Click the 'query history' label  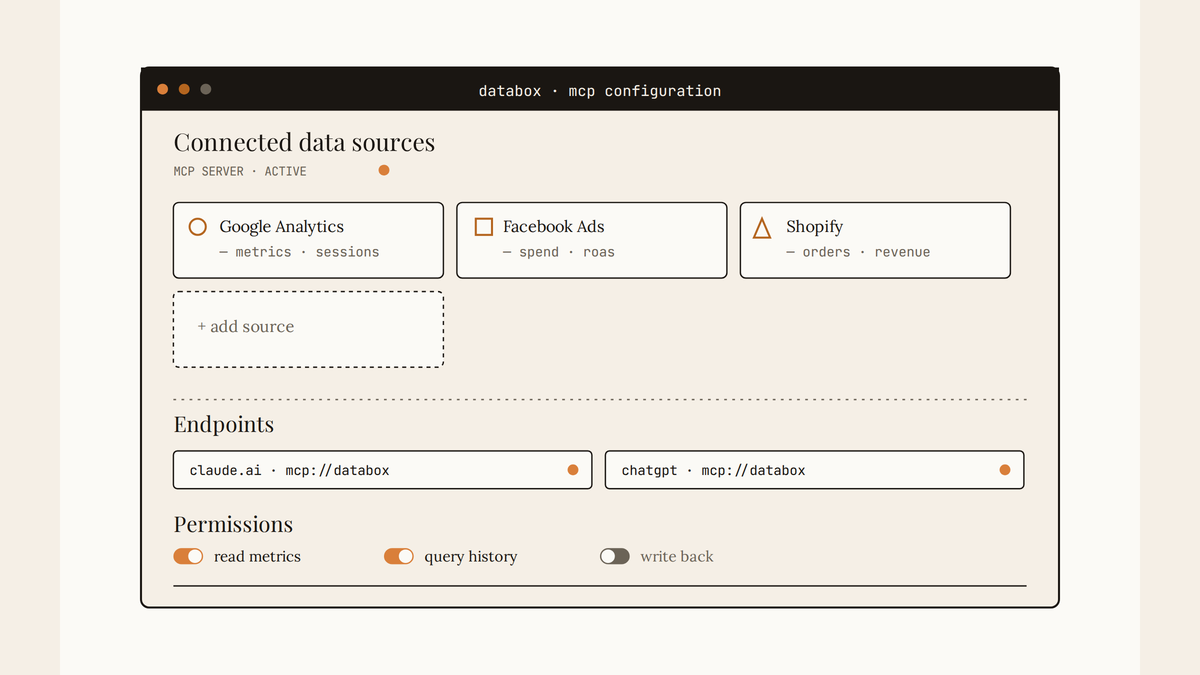point(471,557)
